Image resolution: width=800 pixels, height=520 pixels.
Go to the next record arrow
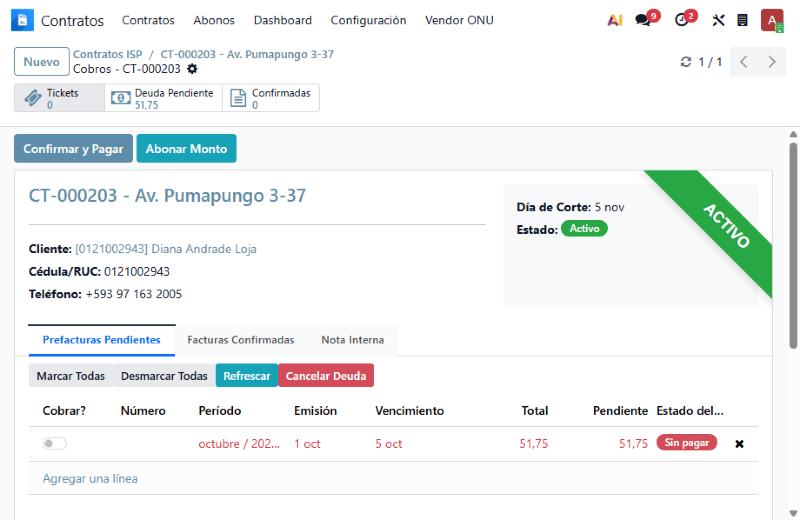(772, 62)
